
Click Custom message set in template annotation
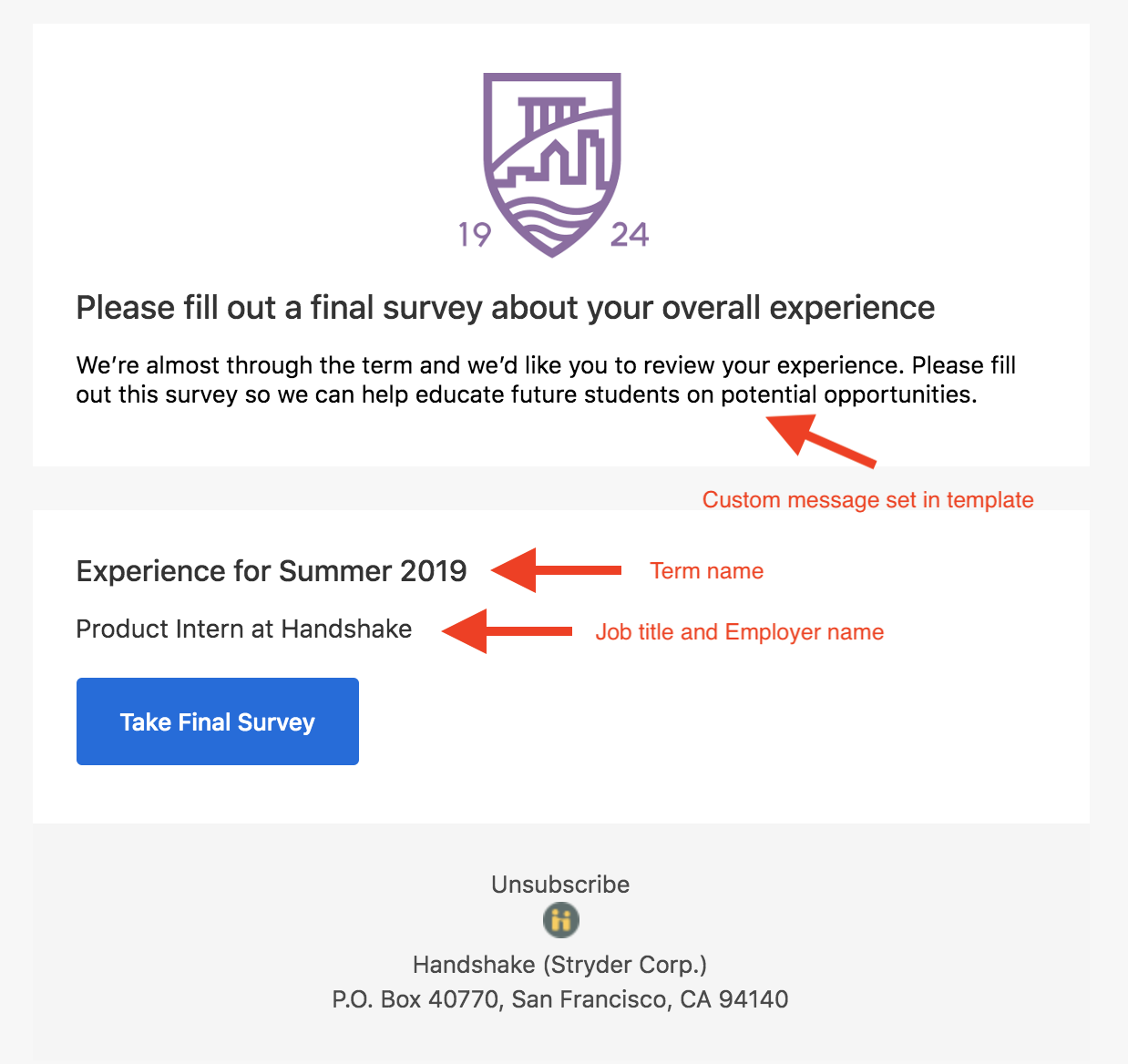868,500
